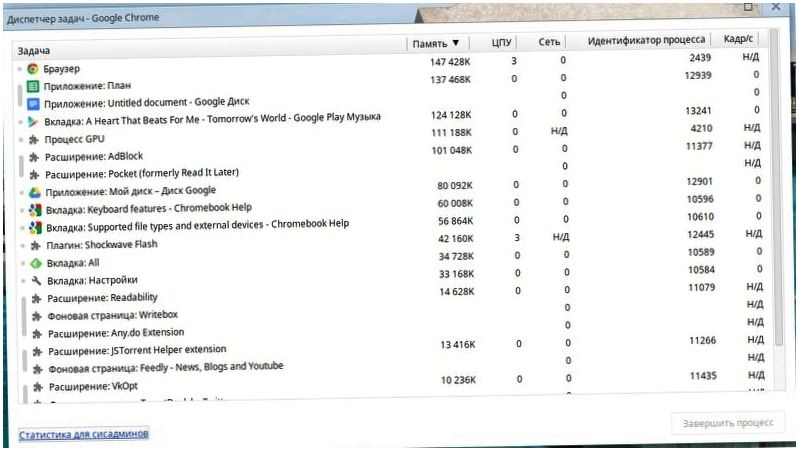Select the Вкладка: All row
The height and width of the screenshot is (451, 799).
pyautogui.click(x=390, y=259)
